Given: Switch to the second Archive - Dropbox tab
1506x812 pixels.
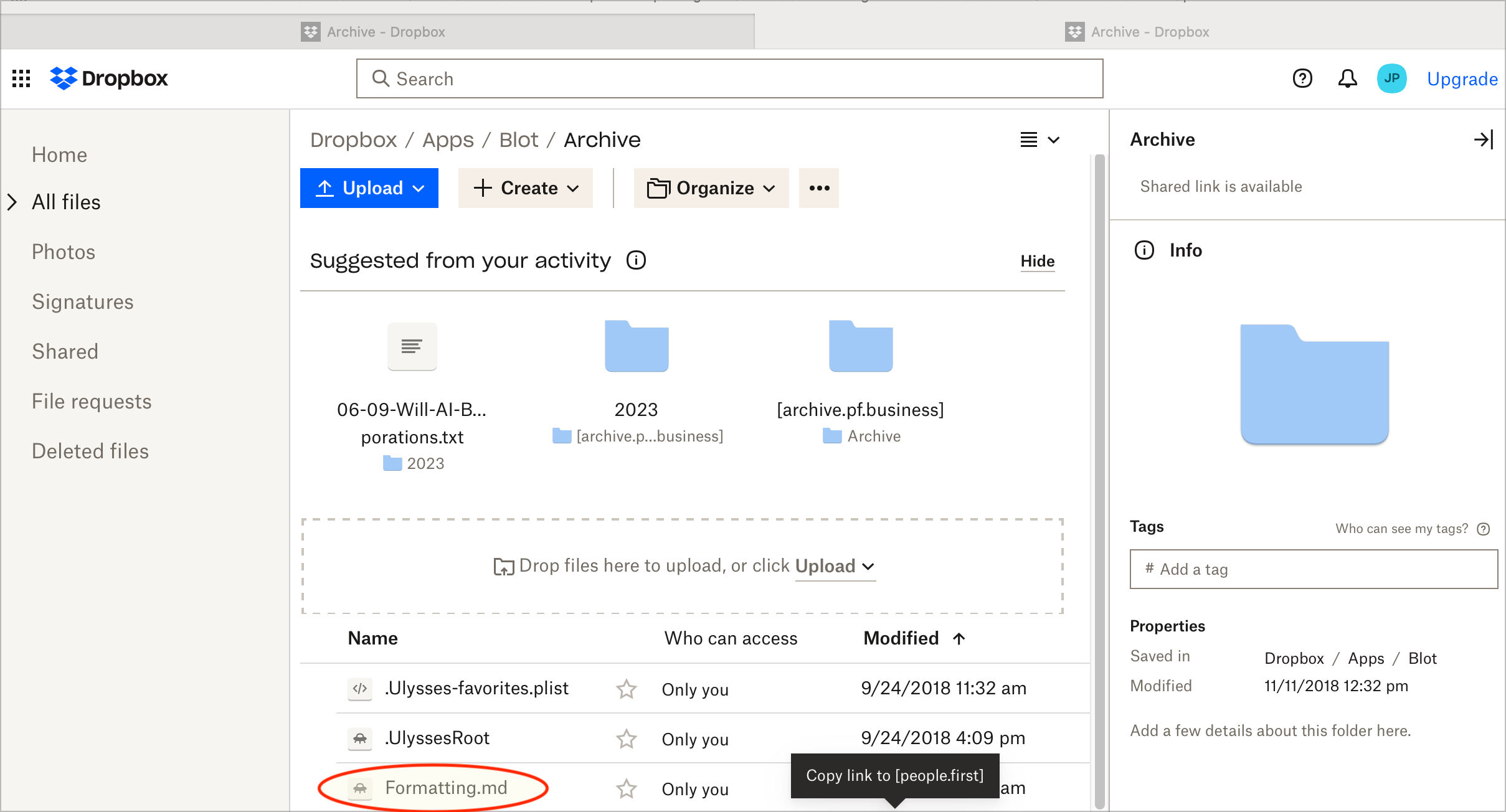Looking at the screenshot, I should (x=1130, y=32).
